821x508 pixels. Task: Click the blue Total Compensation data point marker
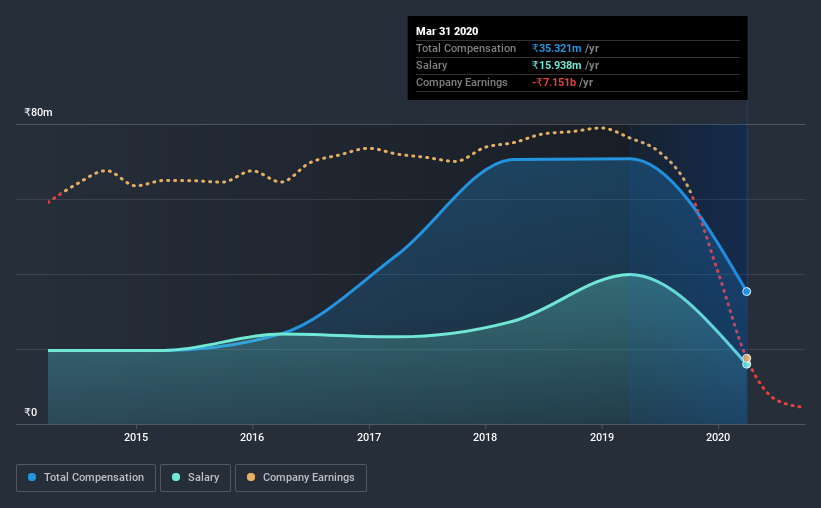coord(747,292)
